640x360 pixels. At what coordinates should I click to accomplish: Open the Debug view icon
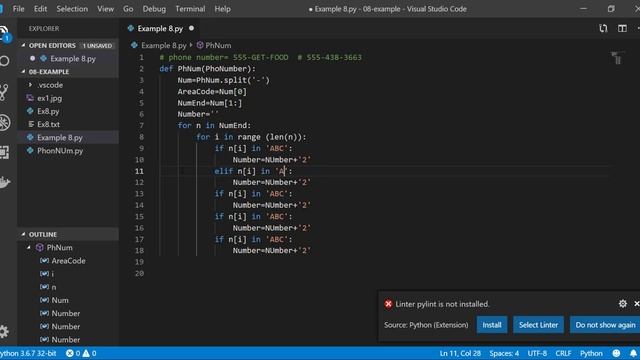[4, 122]
